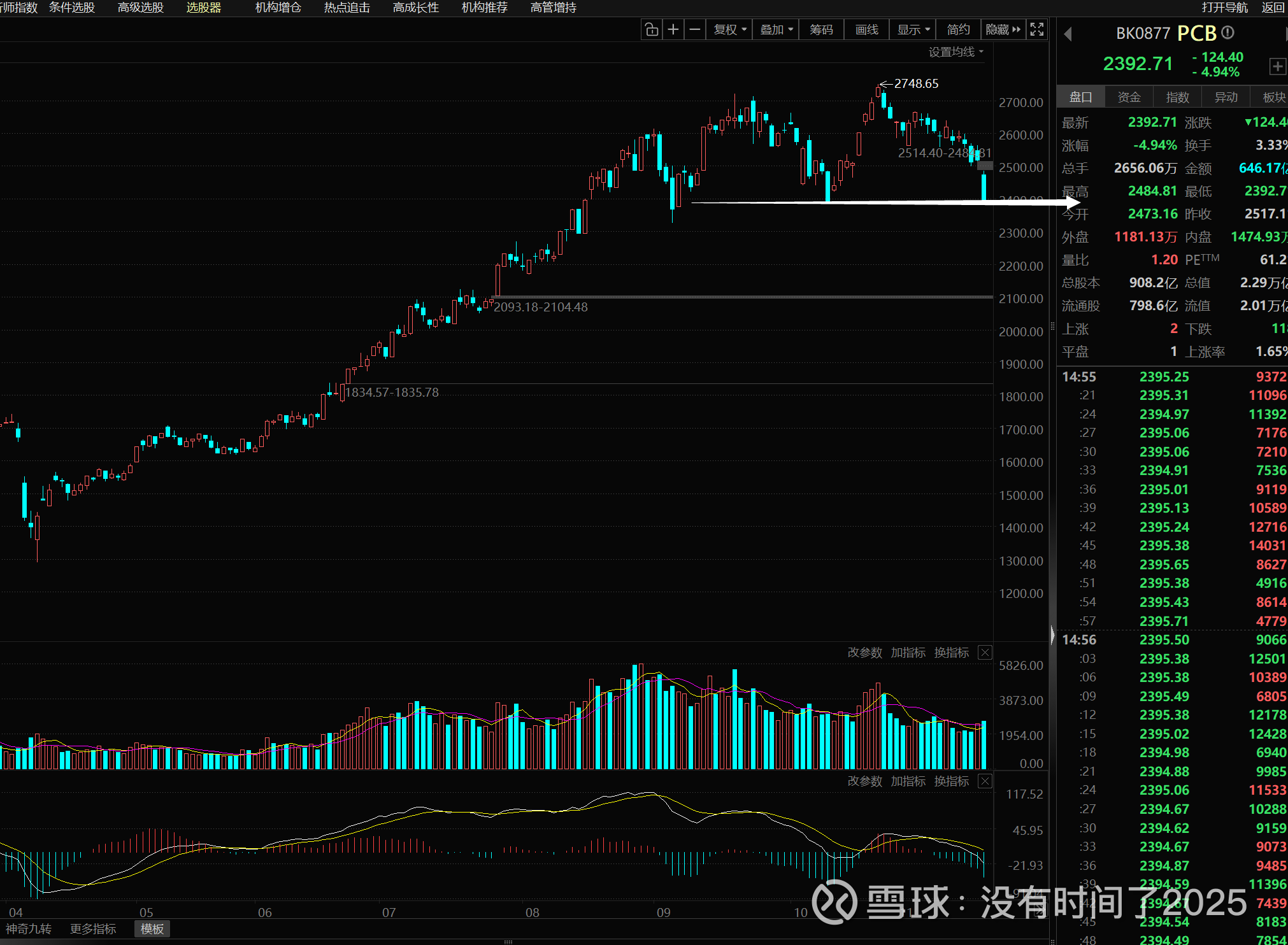1288x945 pixels.
Task: Click 改参数 on volume panel
Action: coord(864,652)
